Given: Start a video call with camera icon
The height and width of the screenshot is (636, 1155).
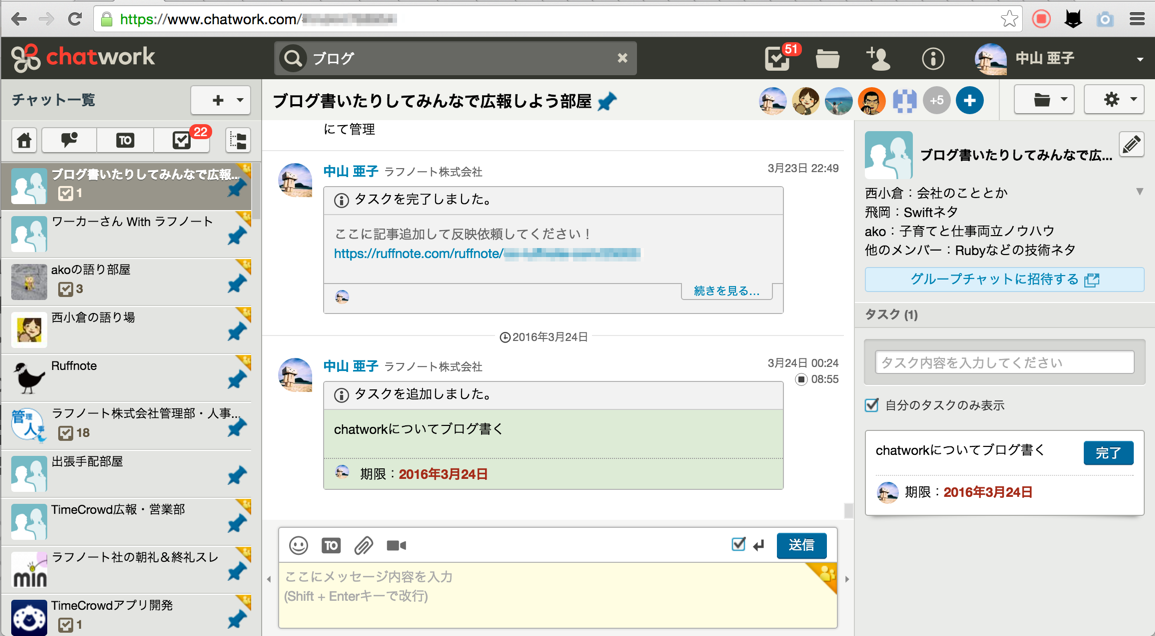Looking at the screenshot, I should 397,545.
